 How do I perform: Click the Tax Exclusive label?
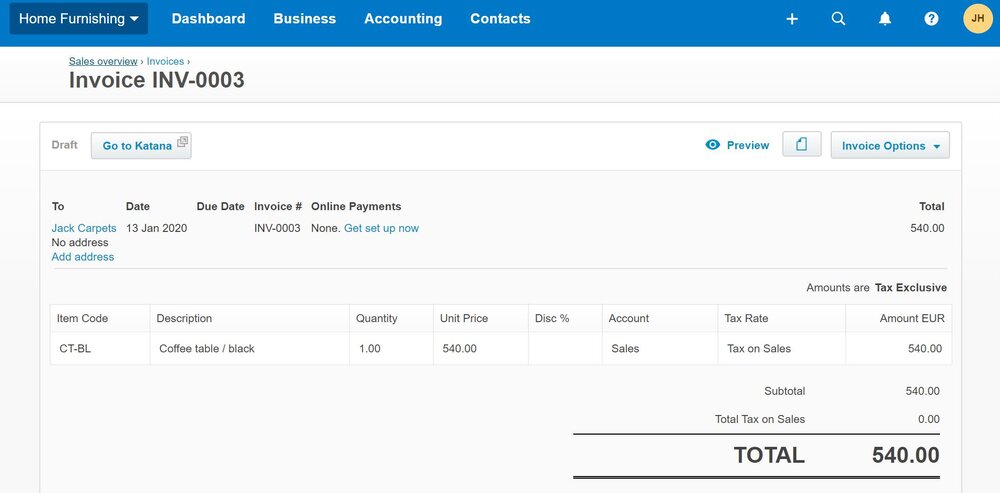click(911, 288)
